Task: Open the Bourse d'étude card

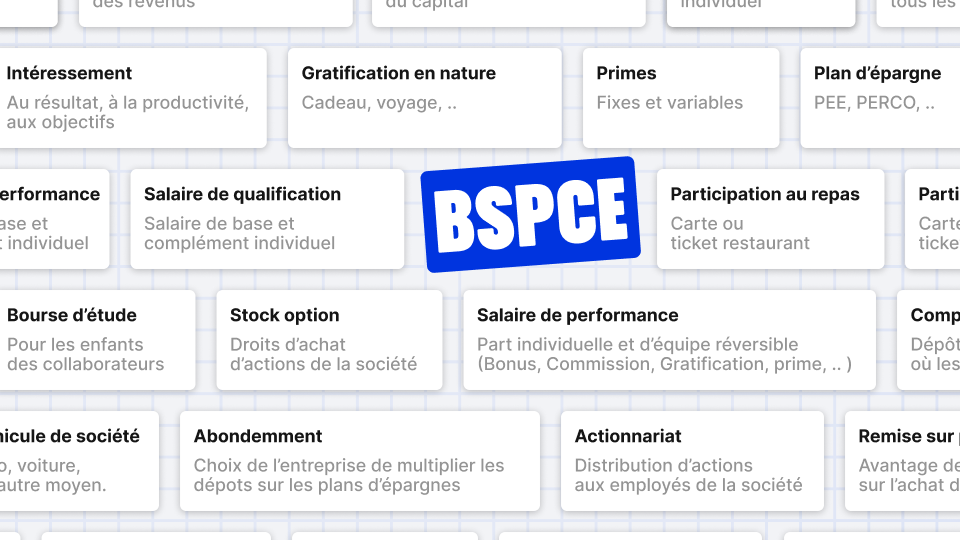Action: point(97,340)
